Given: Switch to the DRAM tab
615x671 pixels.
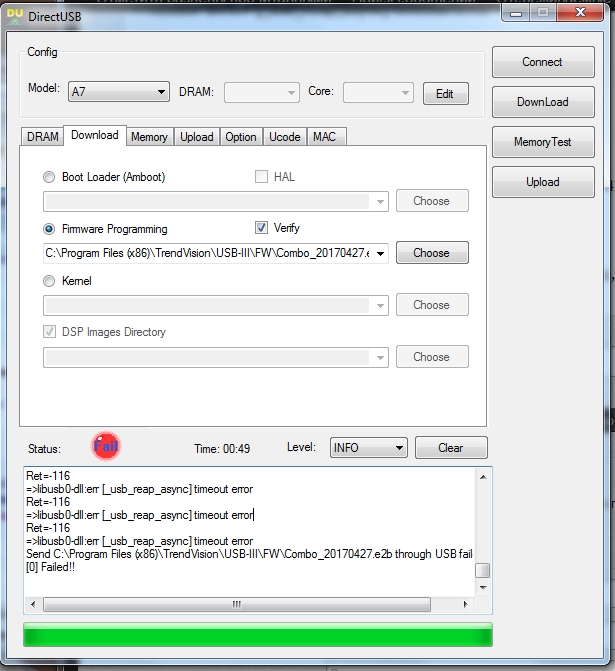Looking at the screenshot, I should click(43, 137).
